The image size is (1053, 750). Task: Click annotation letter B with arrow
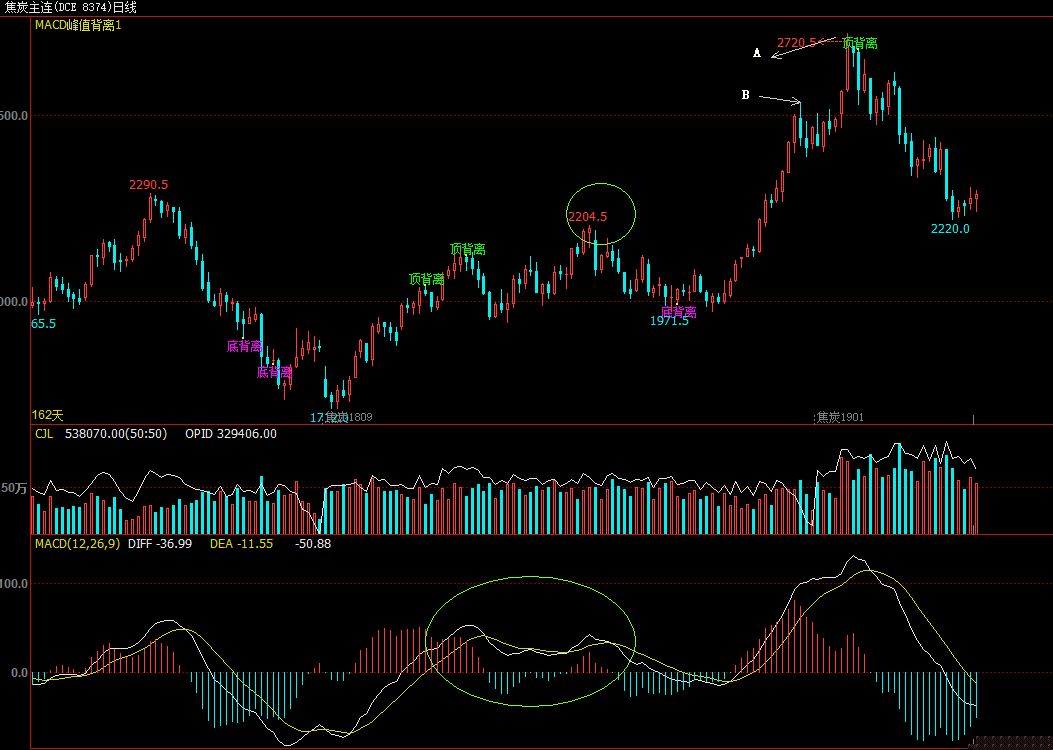(745, 95)
